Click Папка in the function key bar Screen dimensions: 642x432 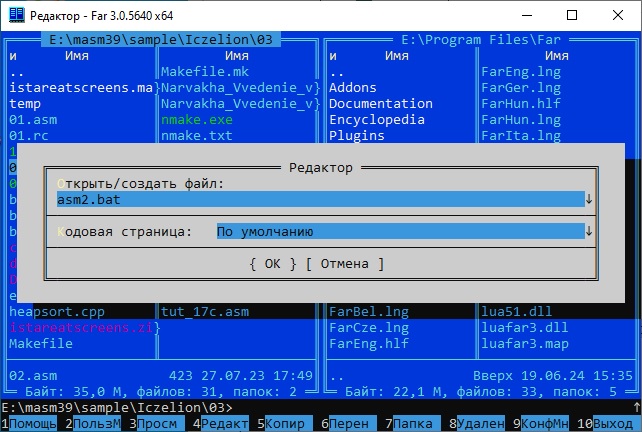click(414, 424)
